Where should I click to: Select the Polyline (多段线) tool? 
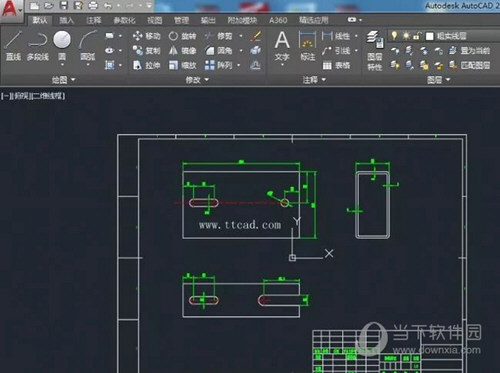37,46
